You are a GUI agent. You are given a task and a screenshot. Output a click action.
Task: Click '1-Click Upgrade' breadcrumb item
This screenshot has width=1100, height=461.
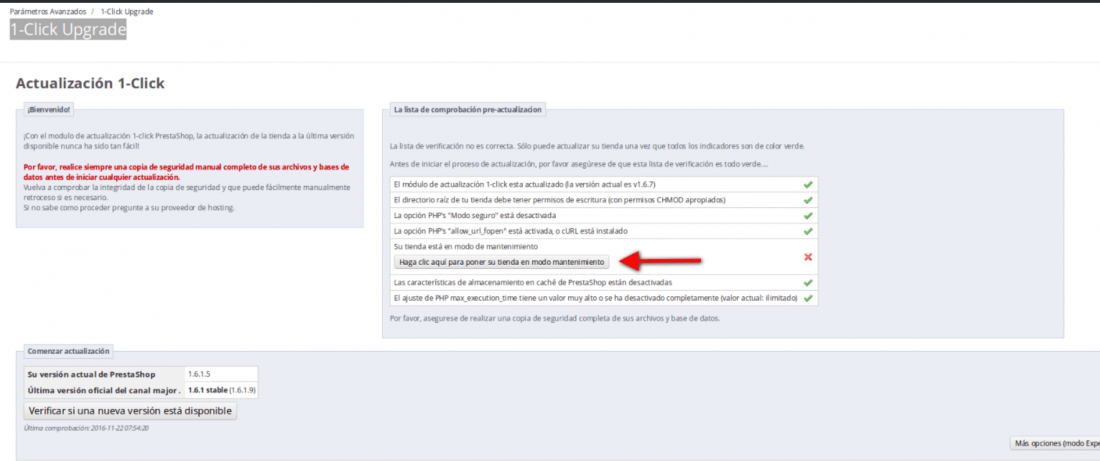click(127, 12)
